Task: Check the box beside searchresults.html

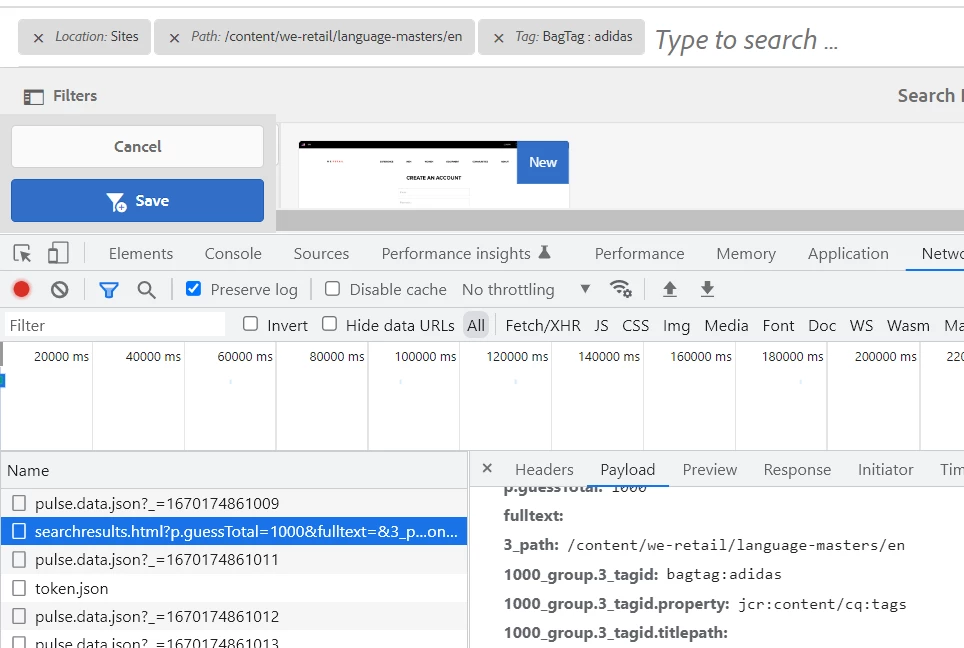Action: tap(19, 531)
